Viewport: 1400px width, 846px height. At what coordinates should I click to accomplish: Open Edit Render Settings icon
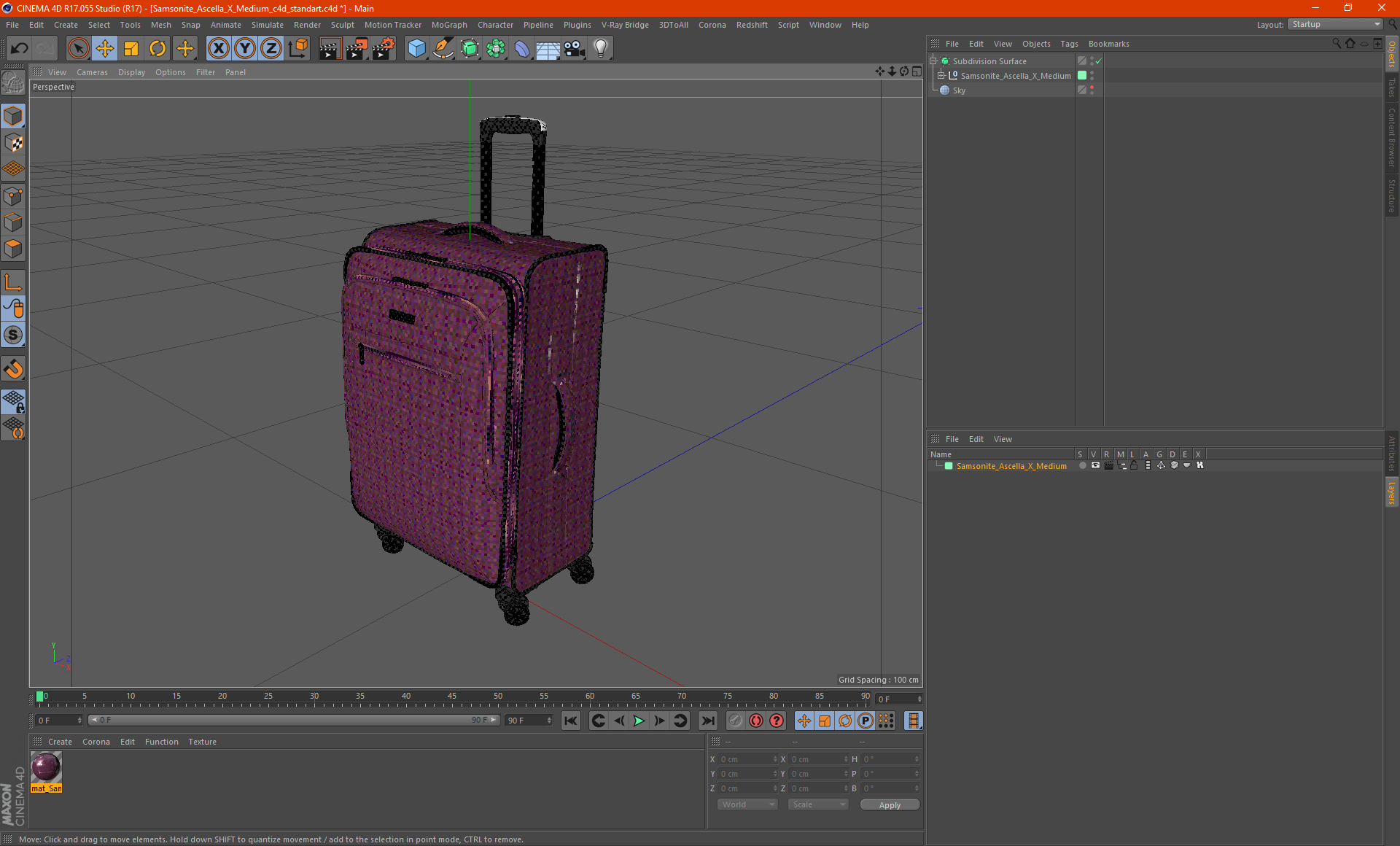click(x=384, y=49)
